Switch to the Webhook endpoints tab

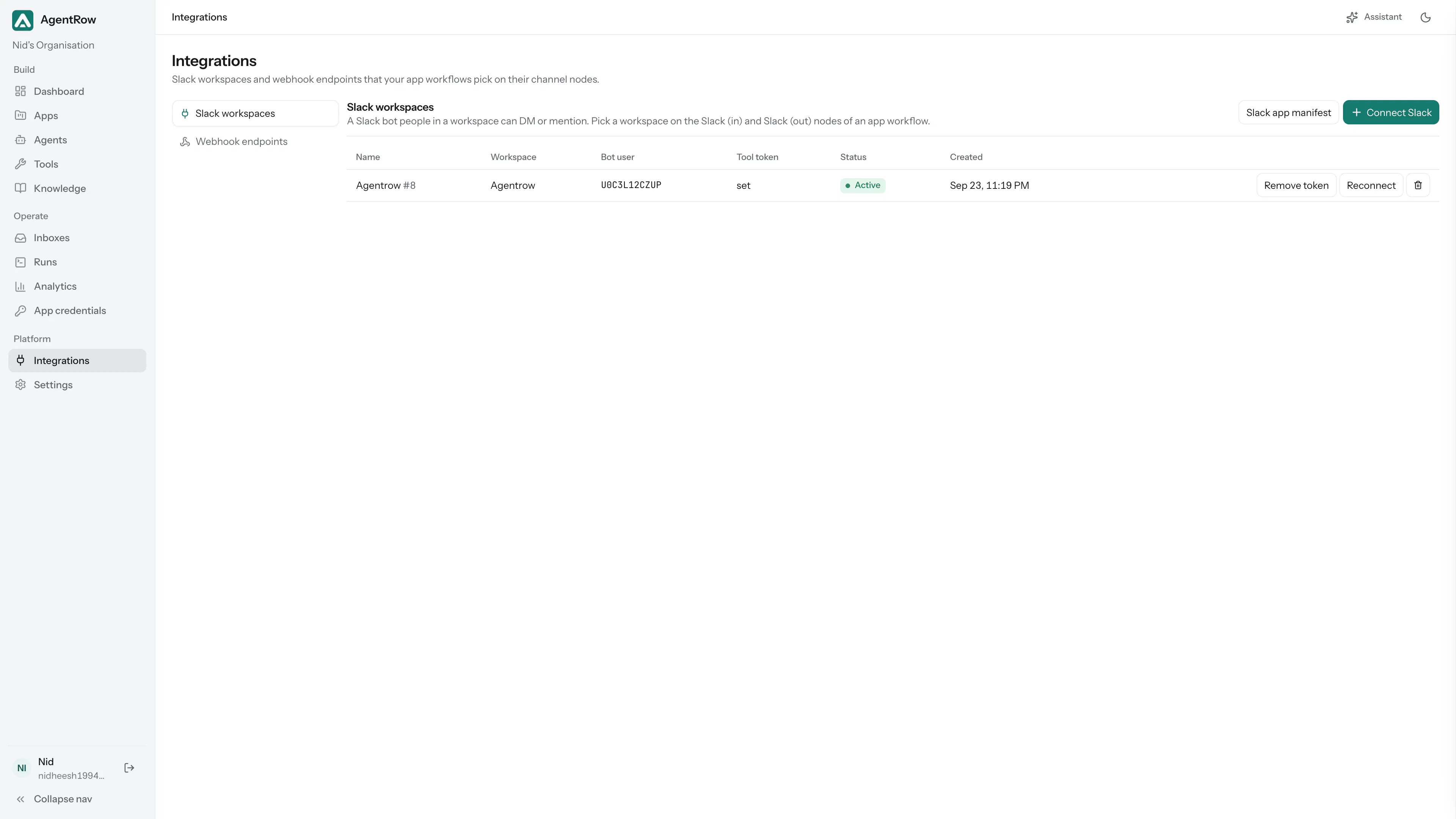256,141
